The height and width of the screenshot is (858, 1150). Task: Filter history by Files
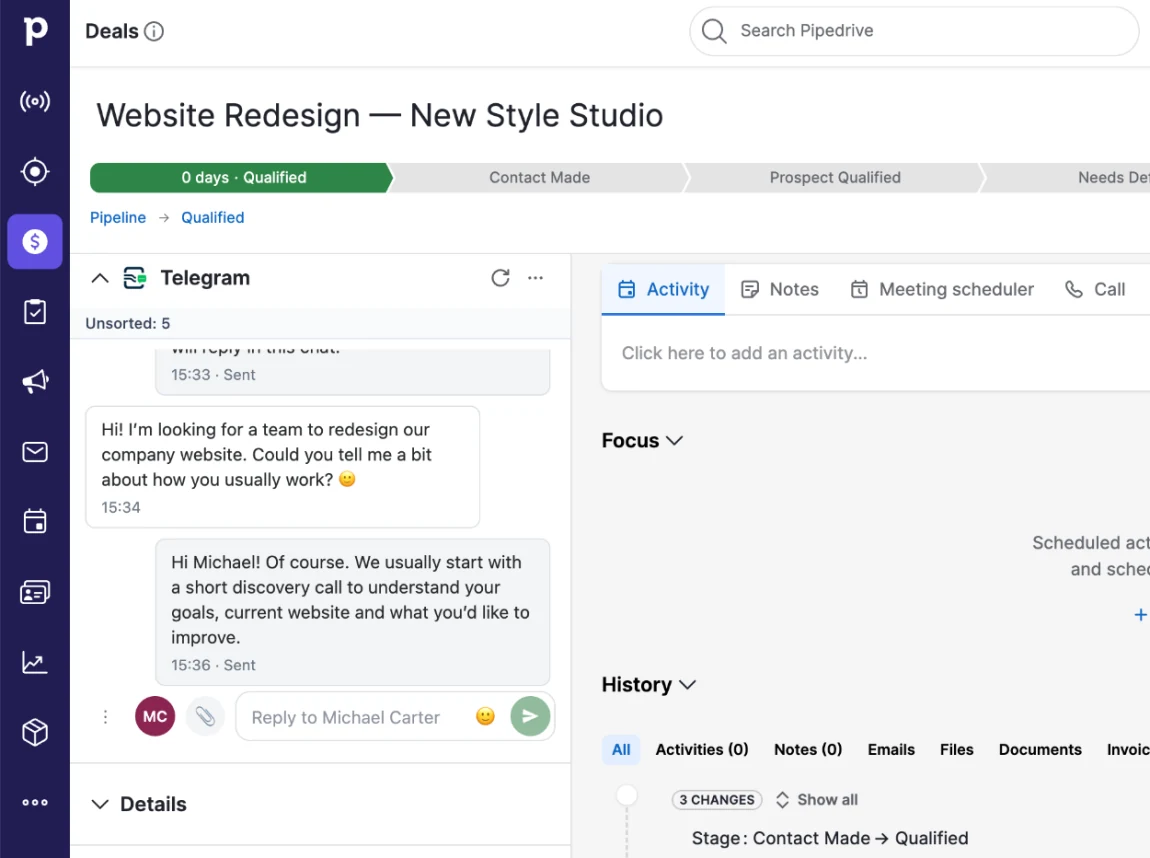(x=956, y=749)
